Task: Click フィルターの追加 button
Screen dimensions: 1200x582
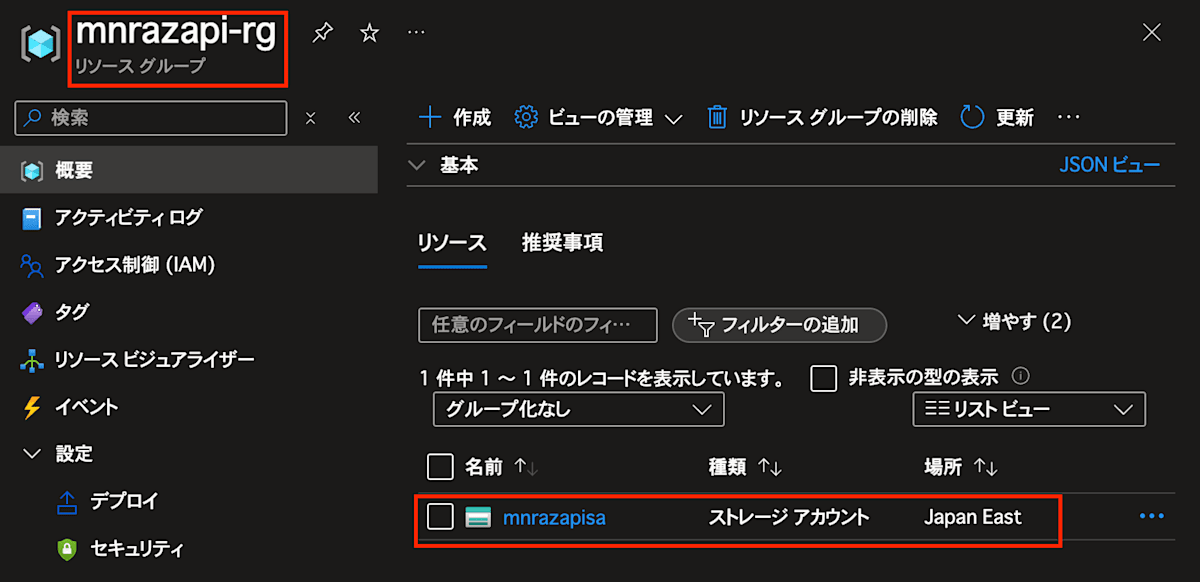Action: [779, 325]
